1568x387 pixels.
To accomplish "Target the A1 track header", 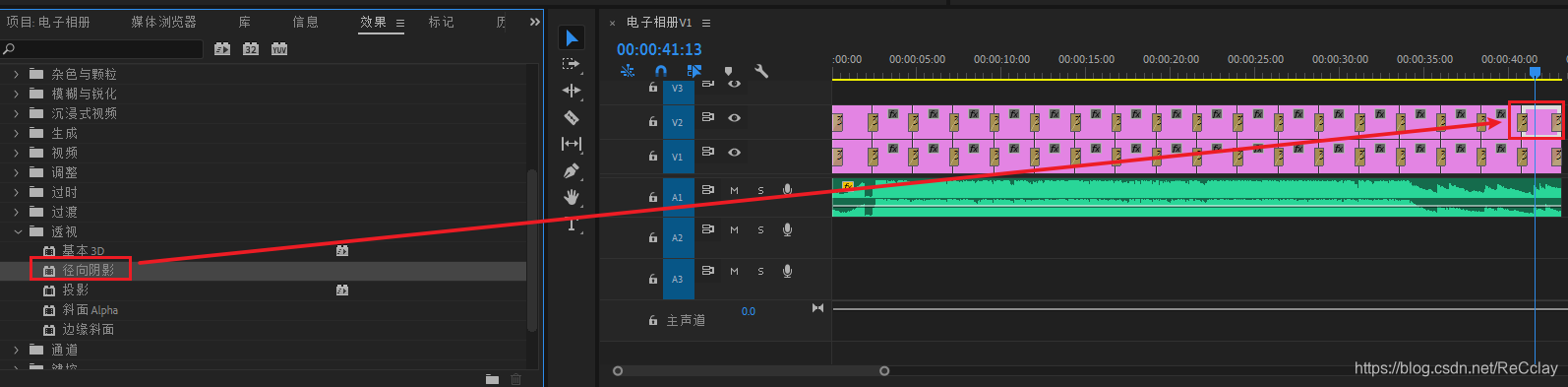I will tap(678, 197).
